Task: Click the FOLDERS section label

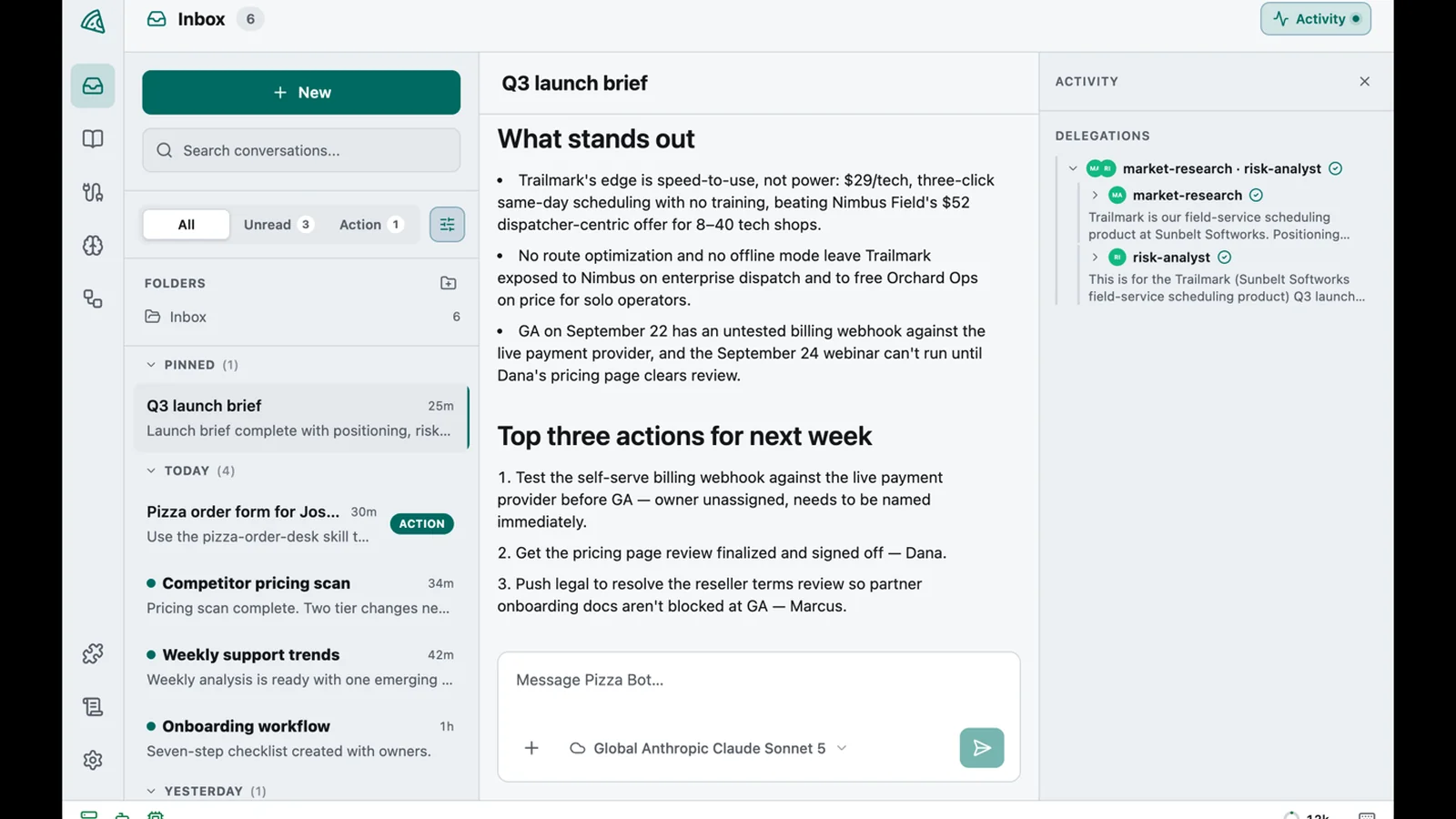Action: 175,283
